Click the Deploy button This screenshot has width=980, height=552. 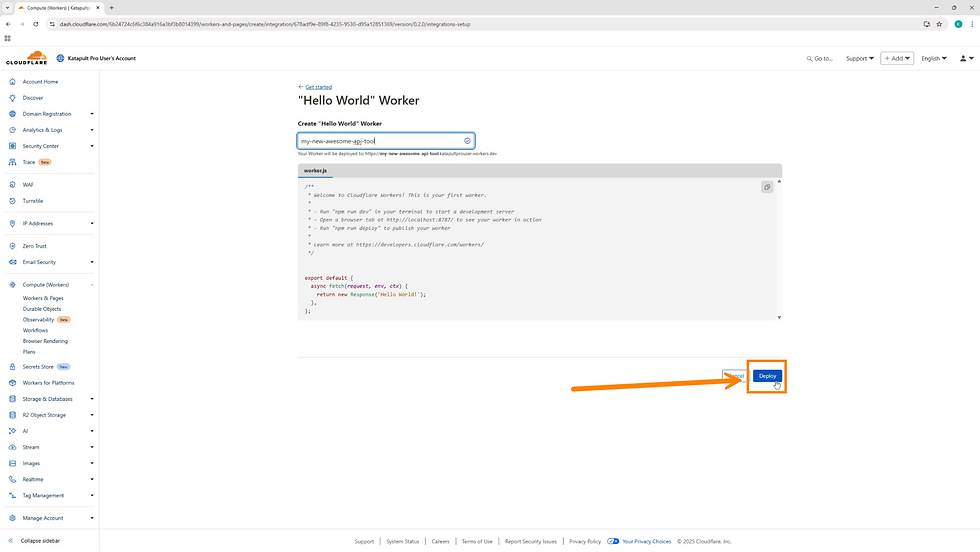tap(767, 376)
